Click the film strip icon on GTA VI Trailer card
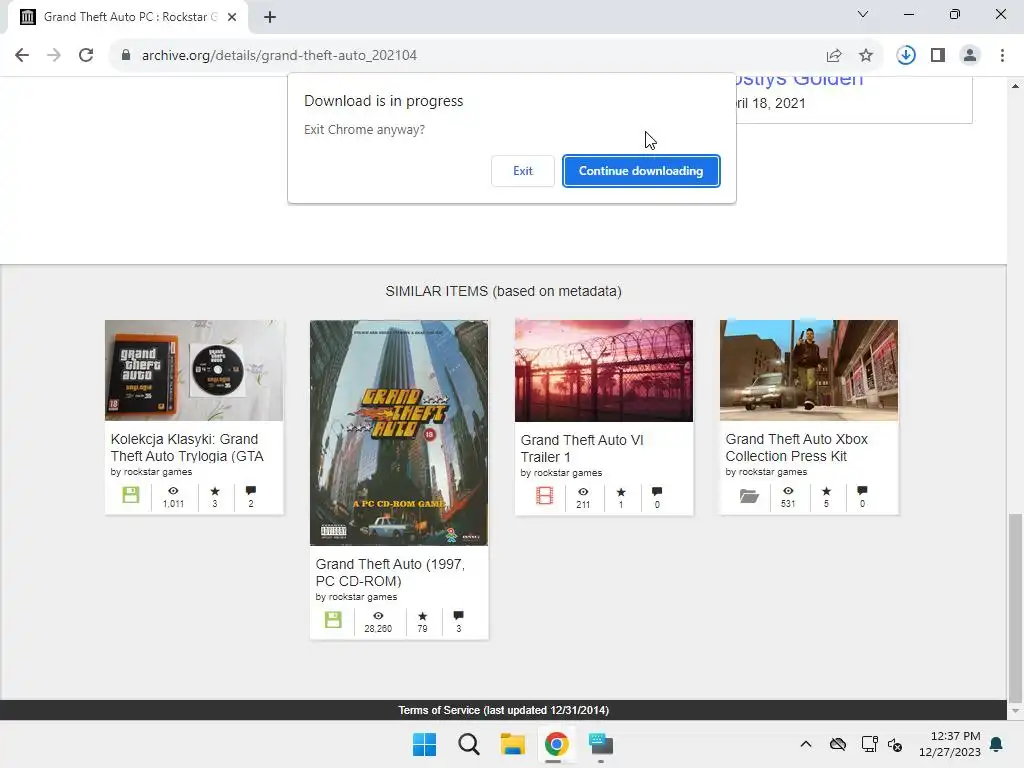 (x=544, y=496)
